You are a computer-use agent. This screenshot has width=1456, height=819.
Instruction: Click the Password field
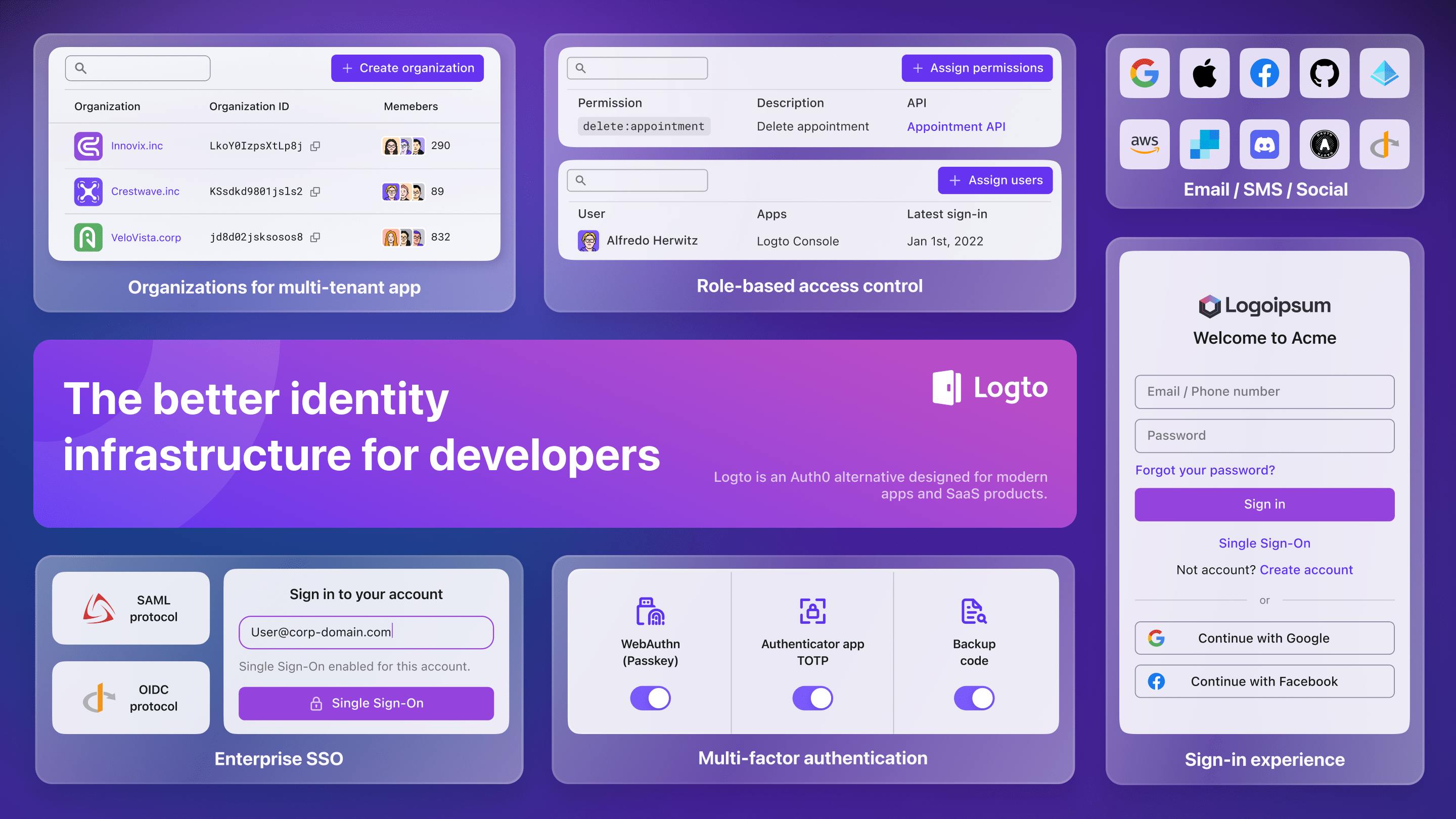(1264, 436)
